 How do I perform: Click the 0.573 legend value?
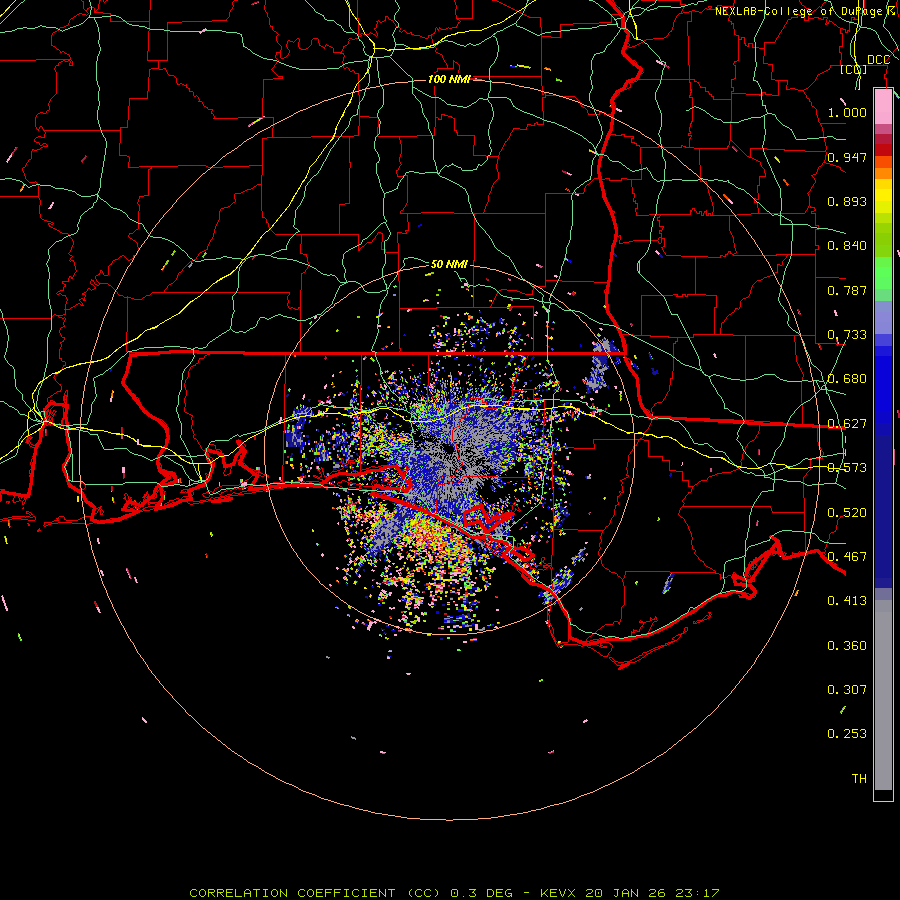click(847, 468)
